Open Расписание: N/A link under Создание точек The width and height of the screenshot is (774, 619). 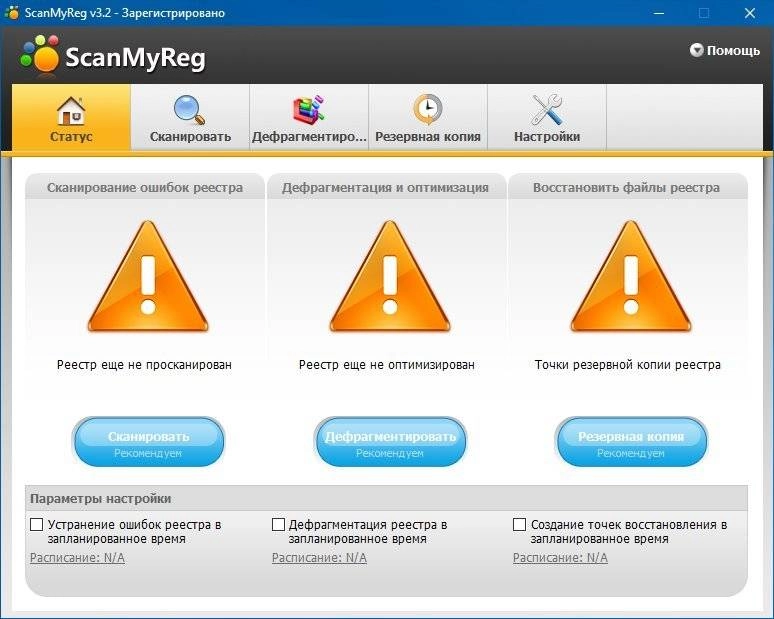click(560, 558)
